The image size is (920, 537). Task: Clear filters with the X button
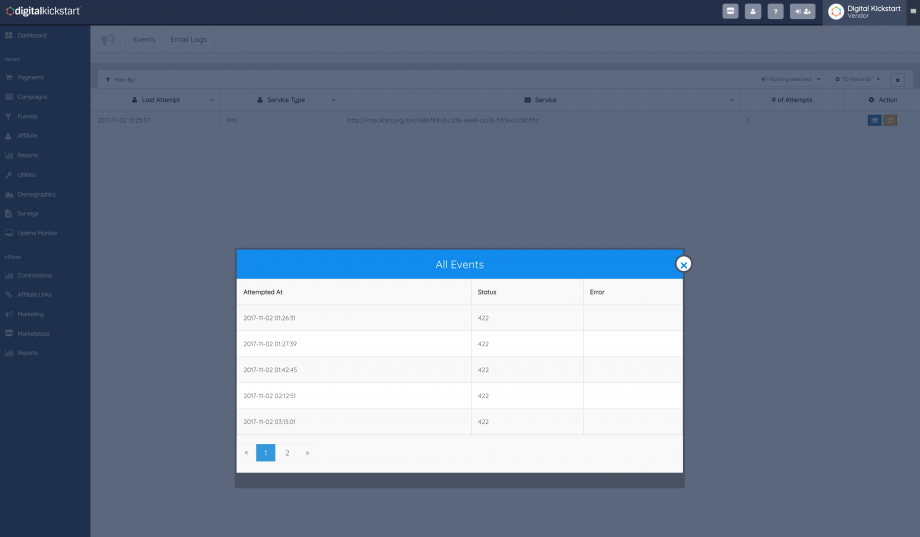point(897,79)
